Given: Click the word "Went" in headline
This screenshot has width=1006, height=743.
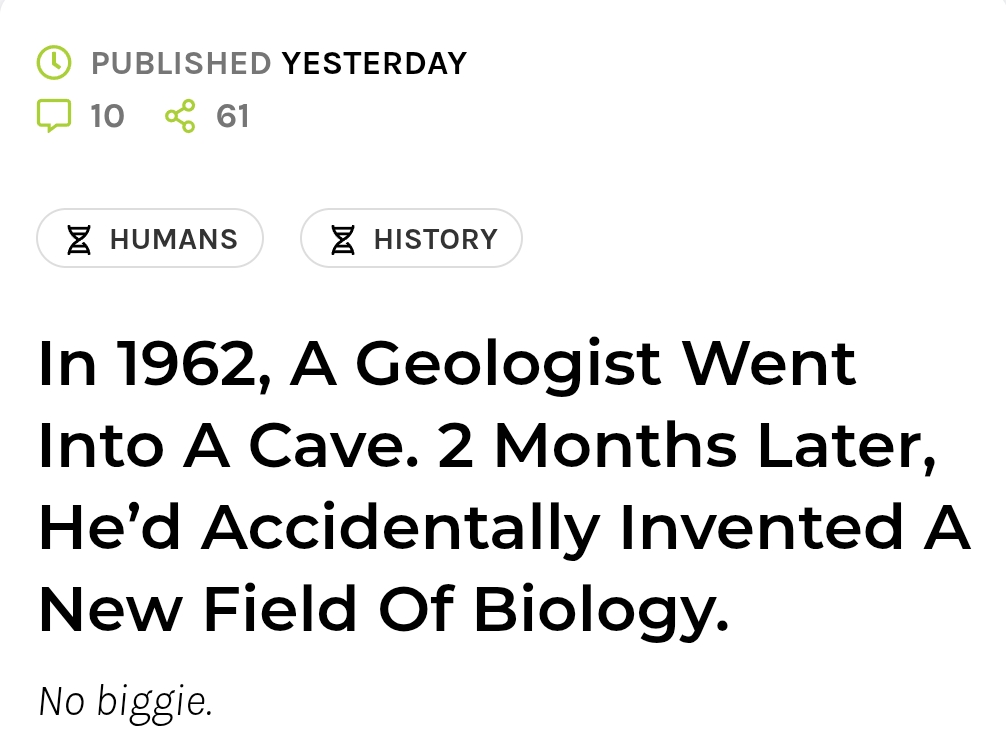Looking at the screenshot, I should (x=769, y=363).
